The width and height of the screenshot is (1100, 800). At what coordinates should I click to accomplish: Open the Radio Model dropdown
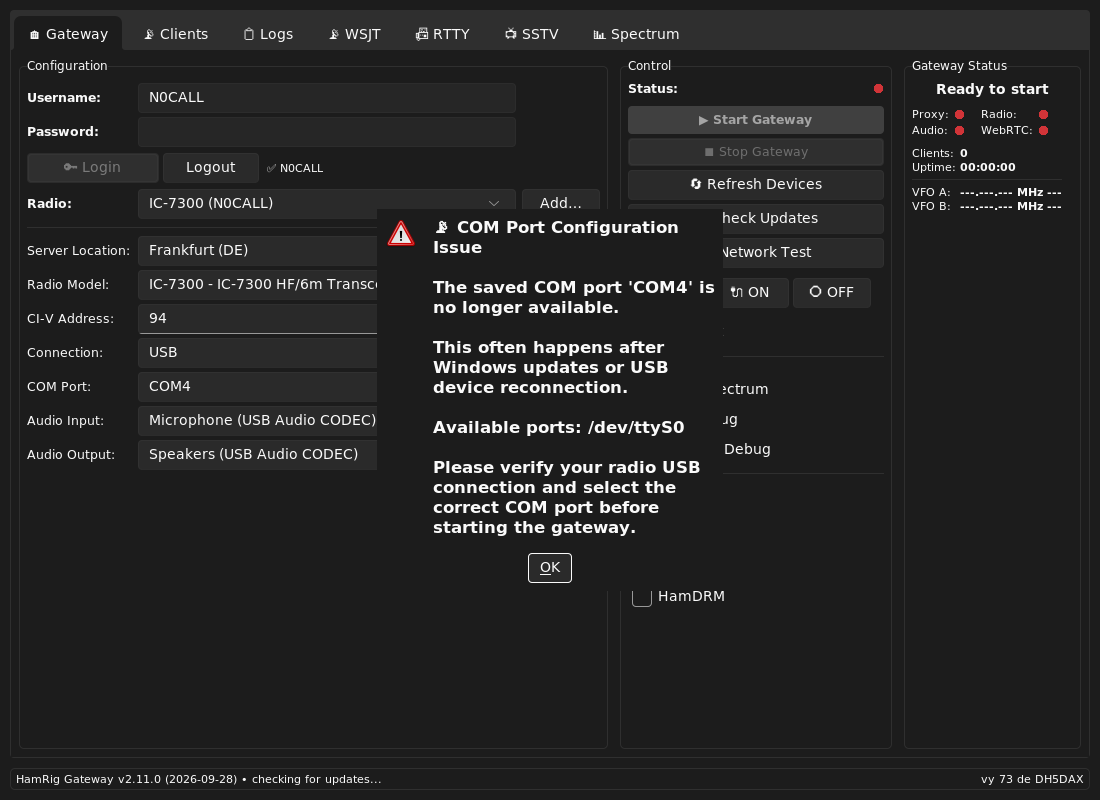tap(257, 284)
